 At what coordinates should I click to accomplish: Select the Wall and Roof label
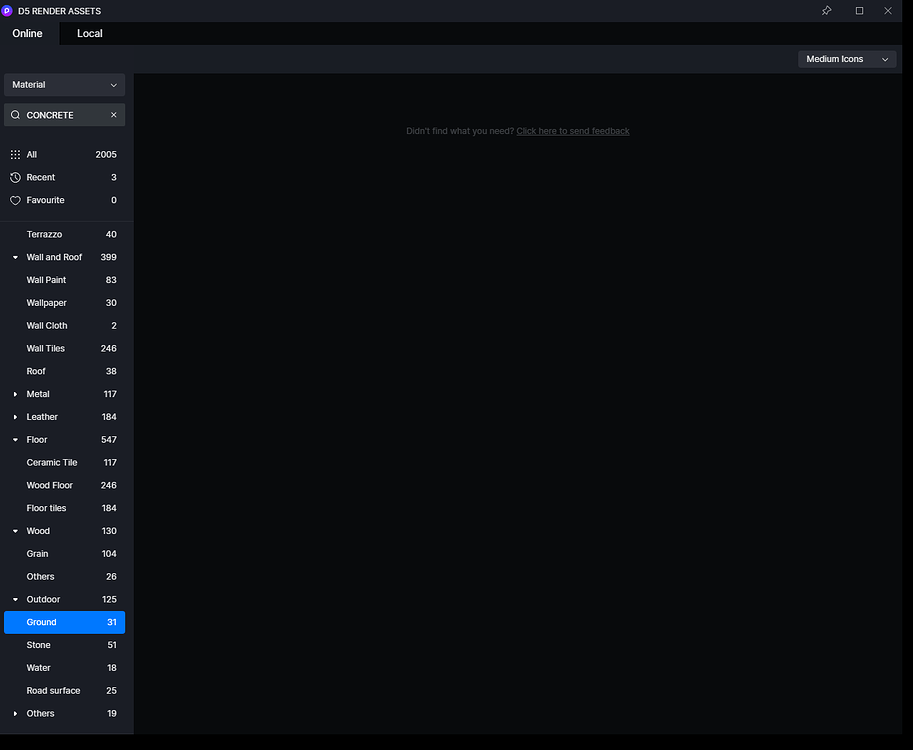coord(54,257)
